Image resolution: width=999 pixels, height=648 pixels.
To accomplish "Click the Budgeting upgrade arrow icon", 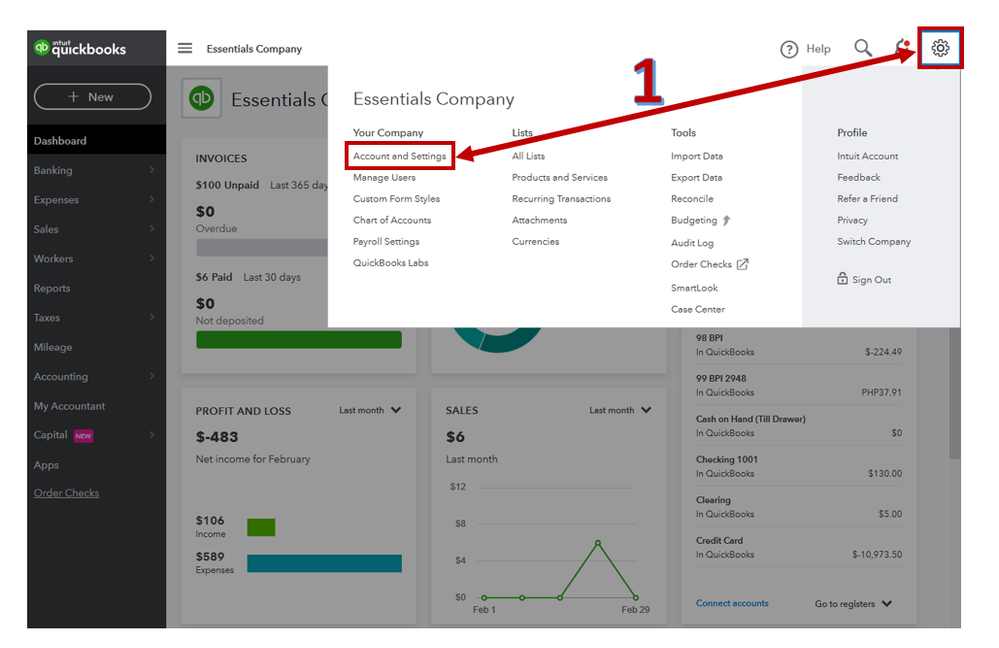I will [x=726, y=220].
